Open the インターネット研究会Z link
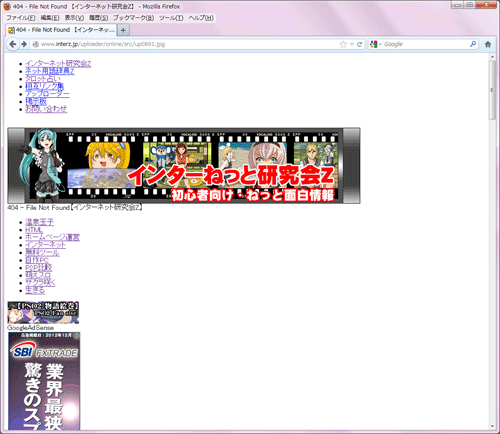The height and width of the screenshot is (434, 500). click(58, 63)
